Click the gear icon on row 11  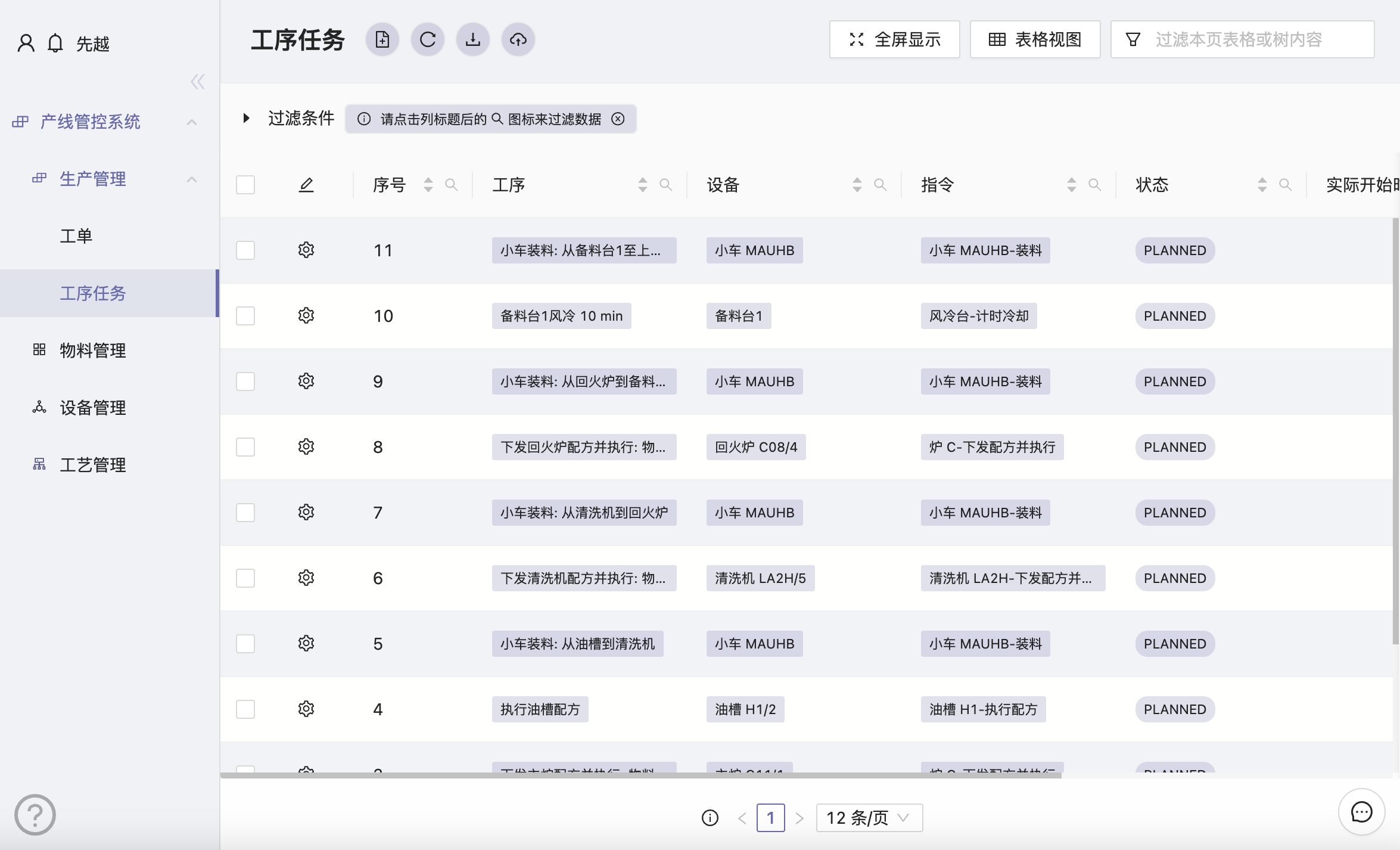pos(306,250)
